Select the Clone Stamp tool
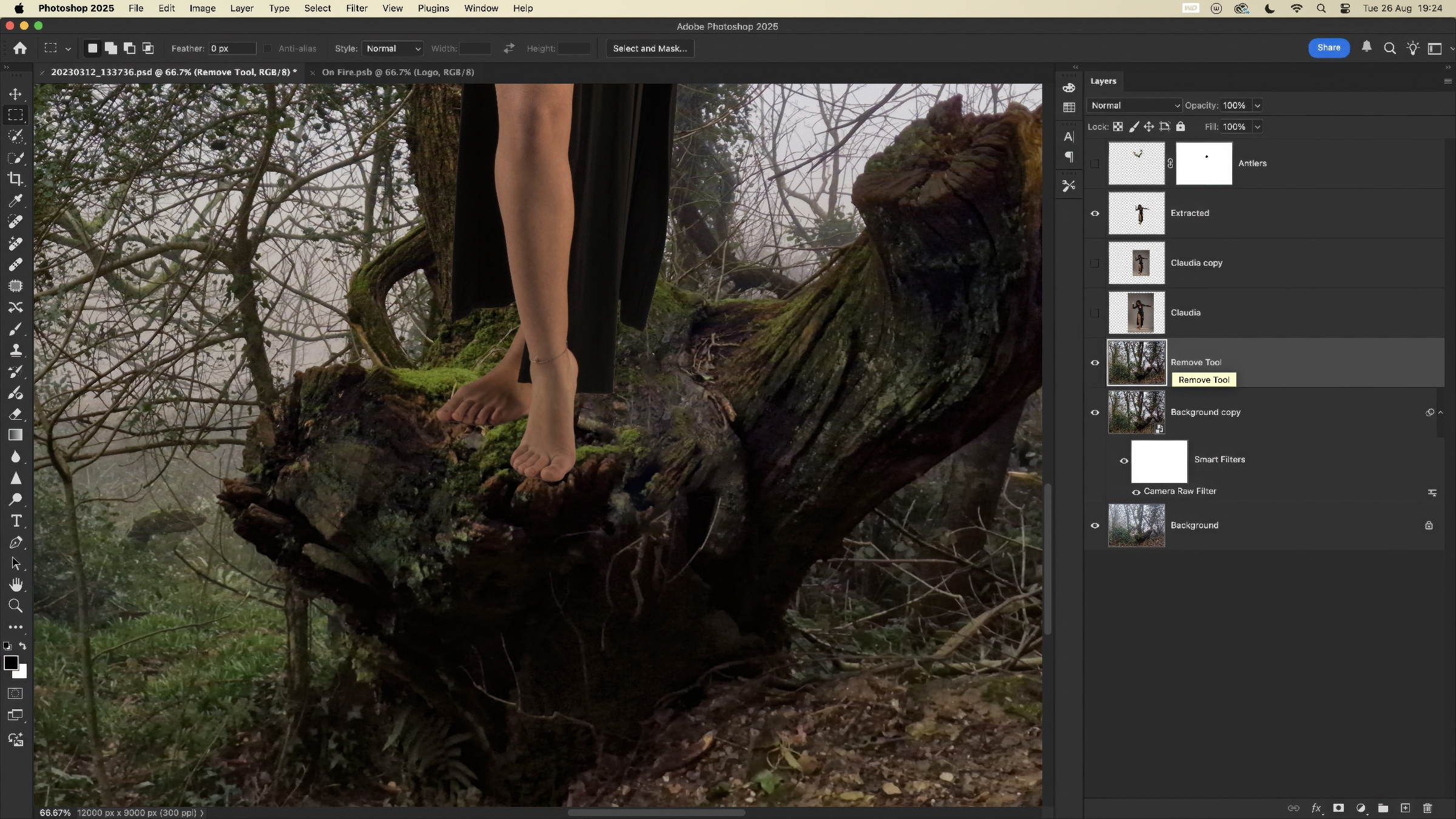1456x819 pixels. coord(16,350)
